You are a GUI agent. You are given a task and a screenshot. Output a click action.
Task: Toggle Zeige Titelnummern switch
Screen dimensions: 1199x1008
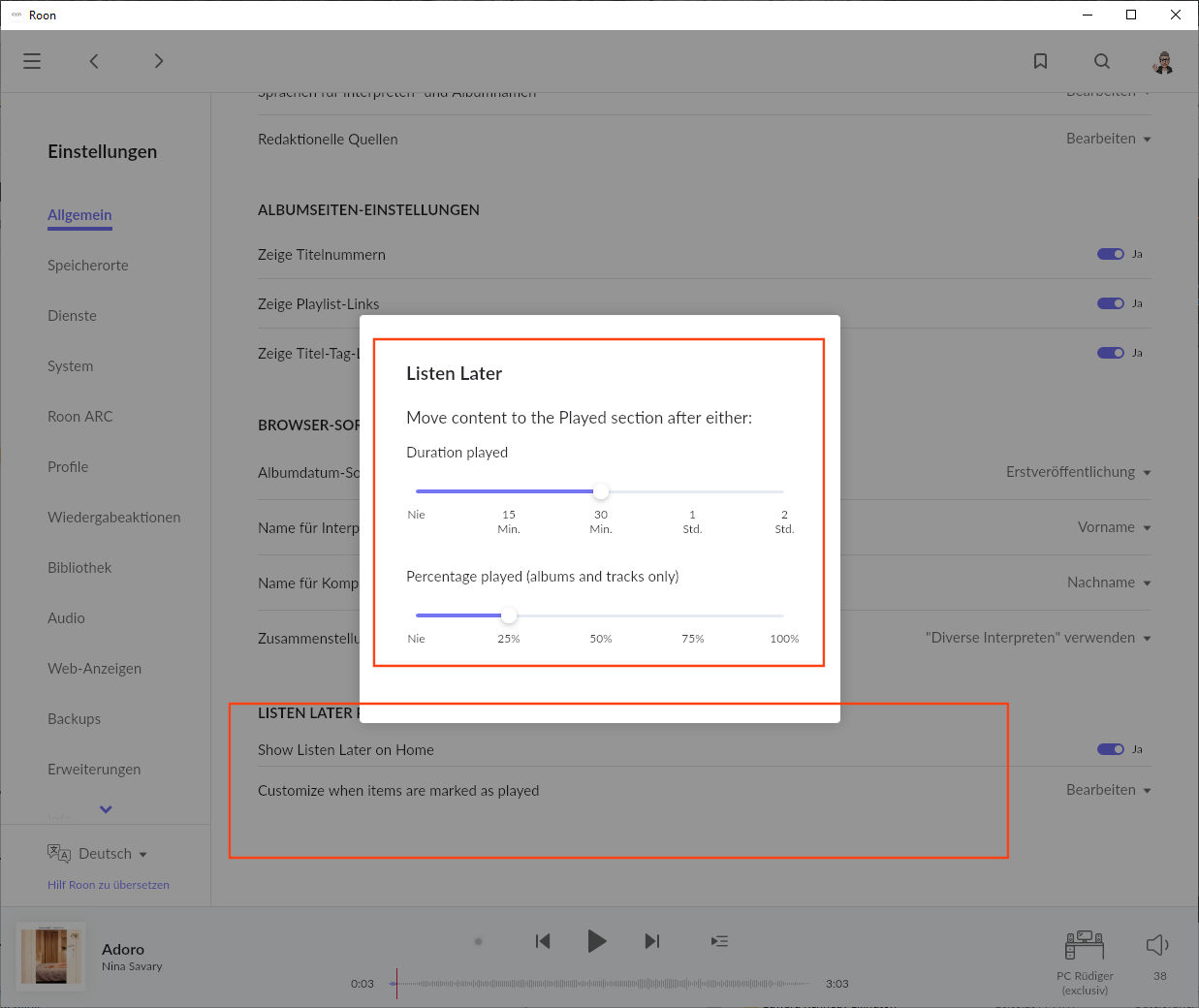pyautogui.click(x=1110, y=254)
